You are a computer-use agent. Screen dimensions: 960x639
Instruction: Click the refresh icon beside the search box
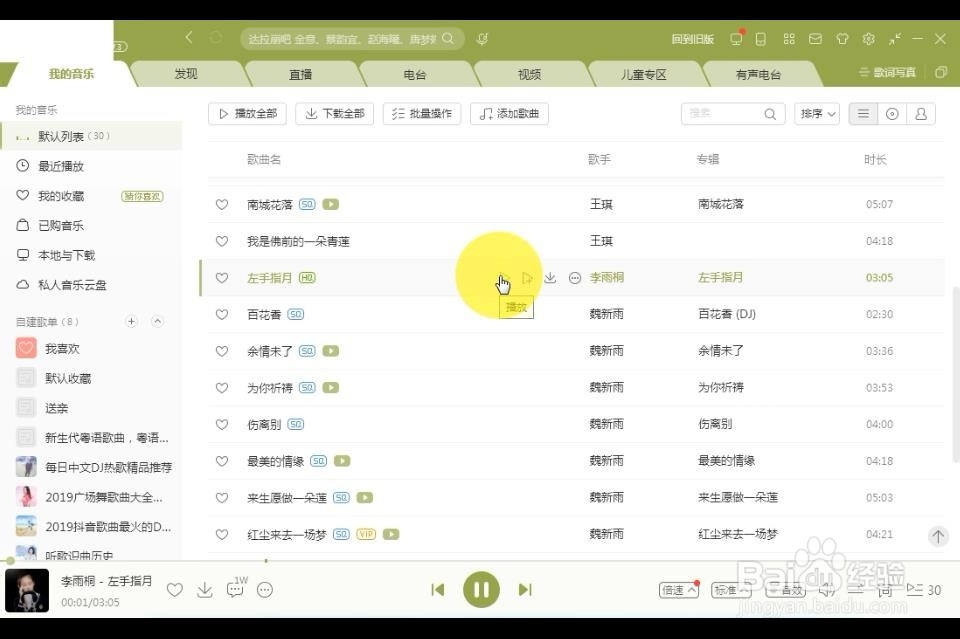(x=216, y=38)
